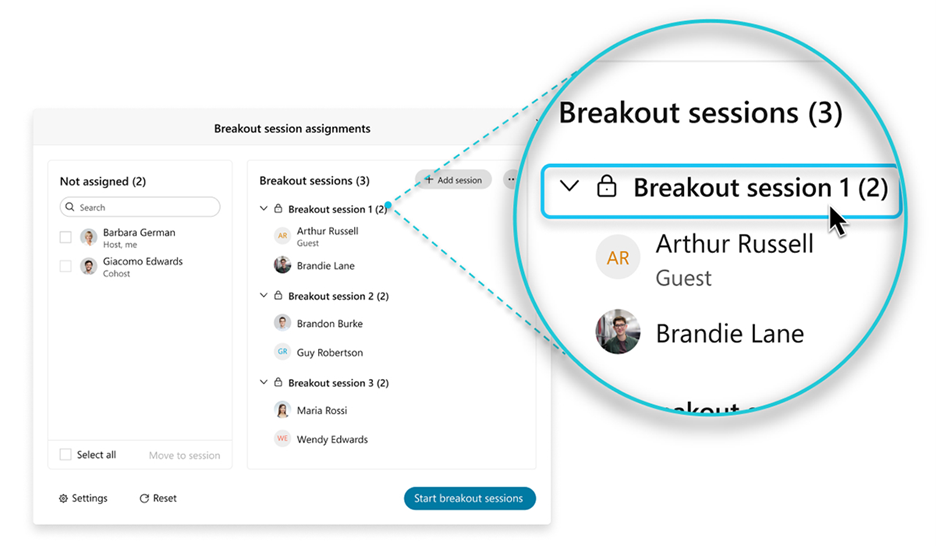Select Brandon Burke in session 2
936x546 pixels.
pyautogui.click(x=329, y=323)
